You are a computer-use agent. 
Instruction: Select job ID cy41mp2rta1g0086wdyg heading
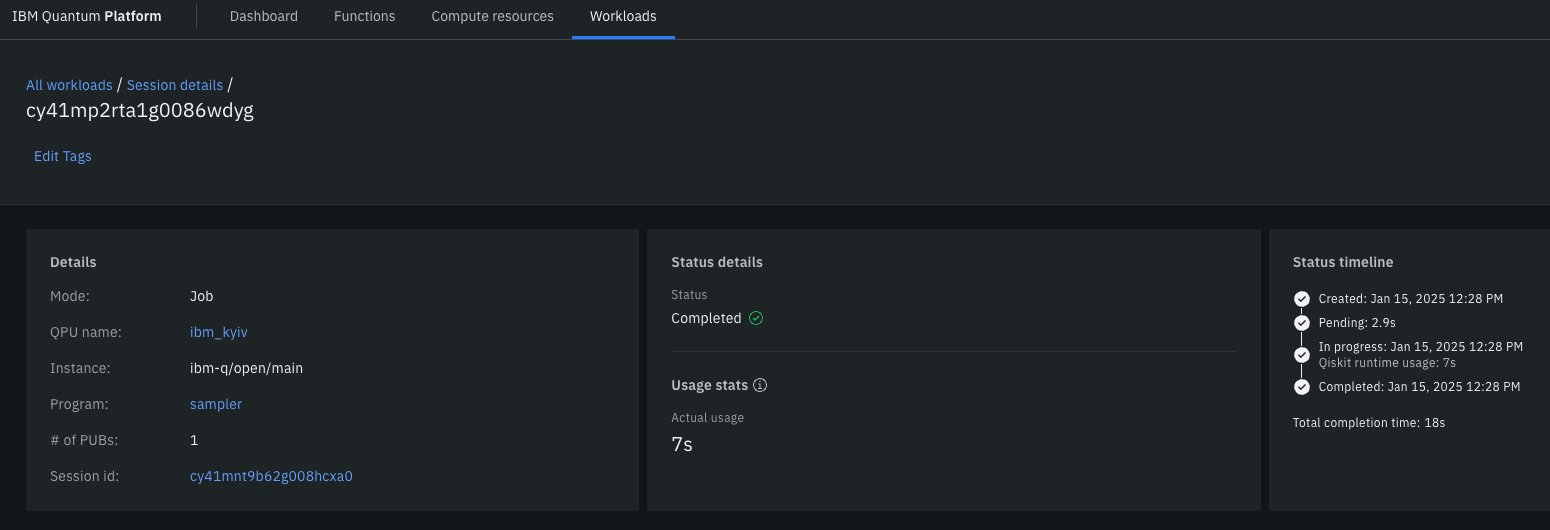click(x=140, y=111)
